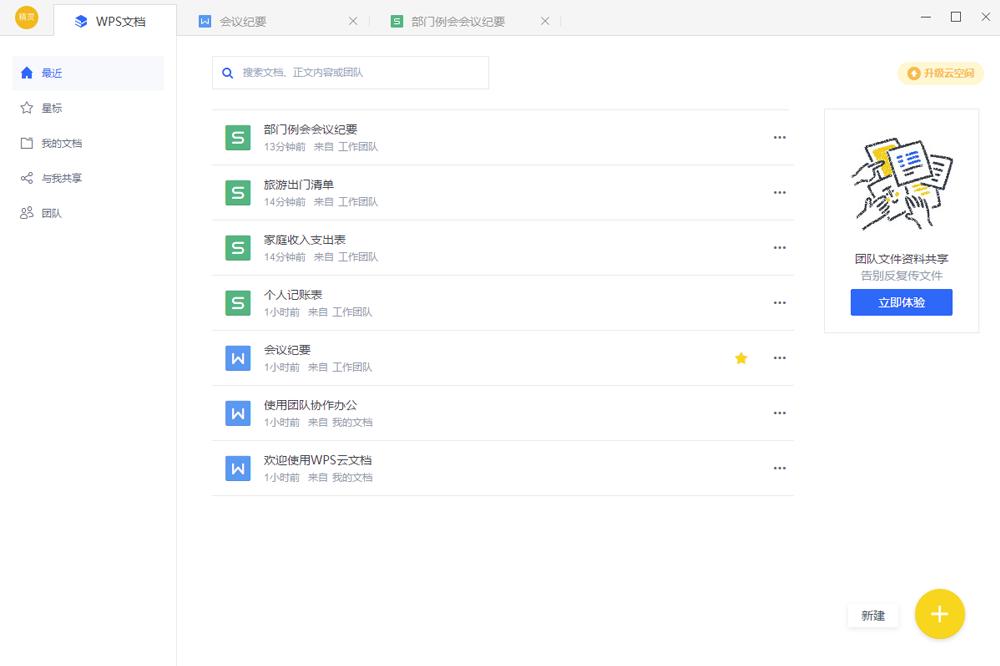The width and height of the screenshot is (1000, 666).
Task: Open more options for 部门例会会议纪要 row
Action: pyautogui.click(x=779, y=137)
